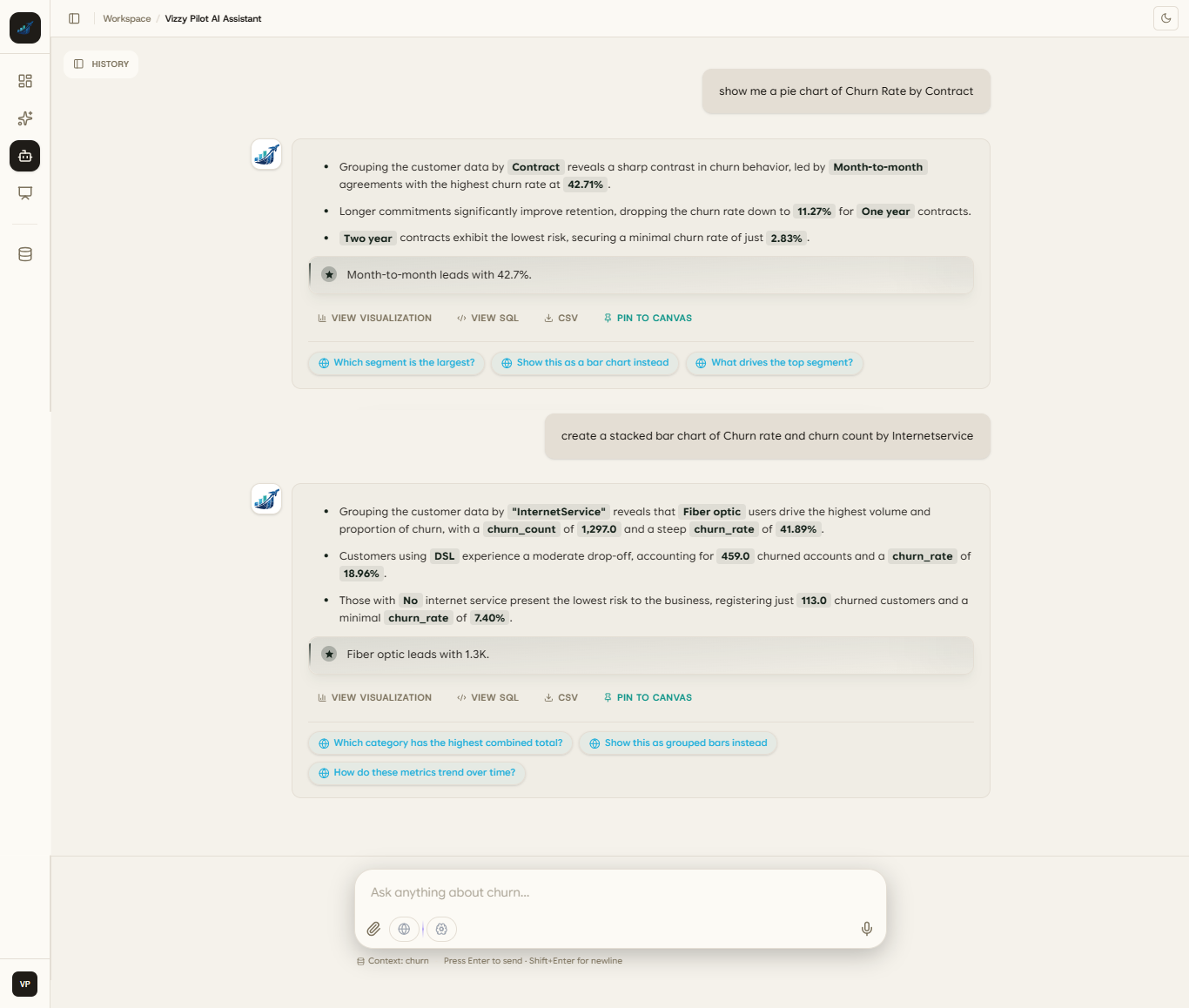Click 'Fiber optic leads with 1.3K.' summary
The image size is (1189, 1008).
pyautogui.click(x=418, y=654)
